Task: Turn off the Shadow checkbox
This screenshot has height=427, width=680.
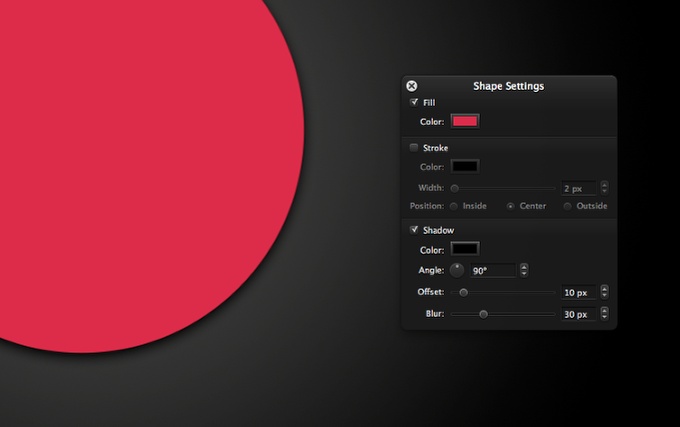Action: point(414,230)
